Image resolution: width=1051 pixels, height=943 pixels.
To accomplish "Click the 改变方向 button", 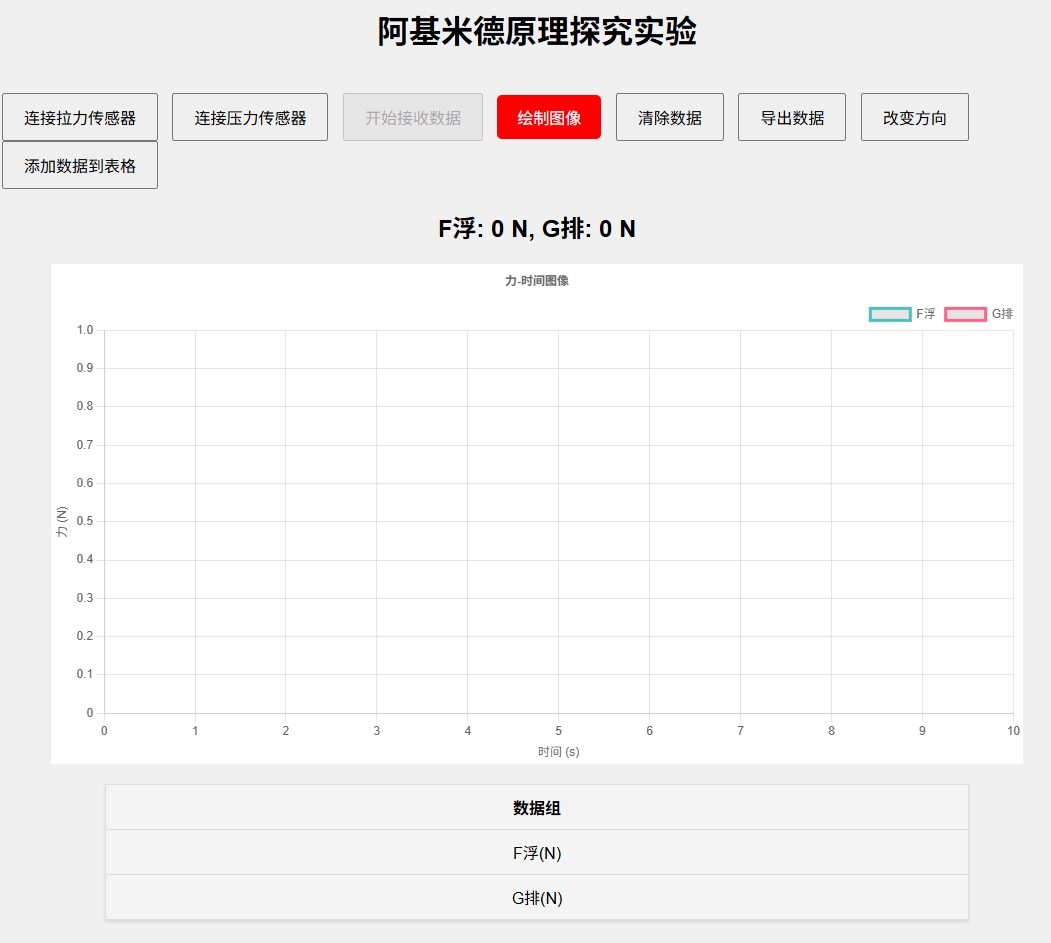I will [x=914, y=117].
